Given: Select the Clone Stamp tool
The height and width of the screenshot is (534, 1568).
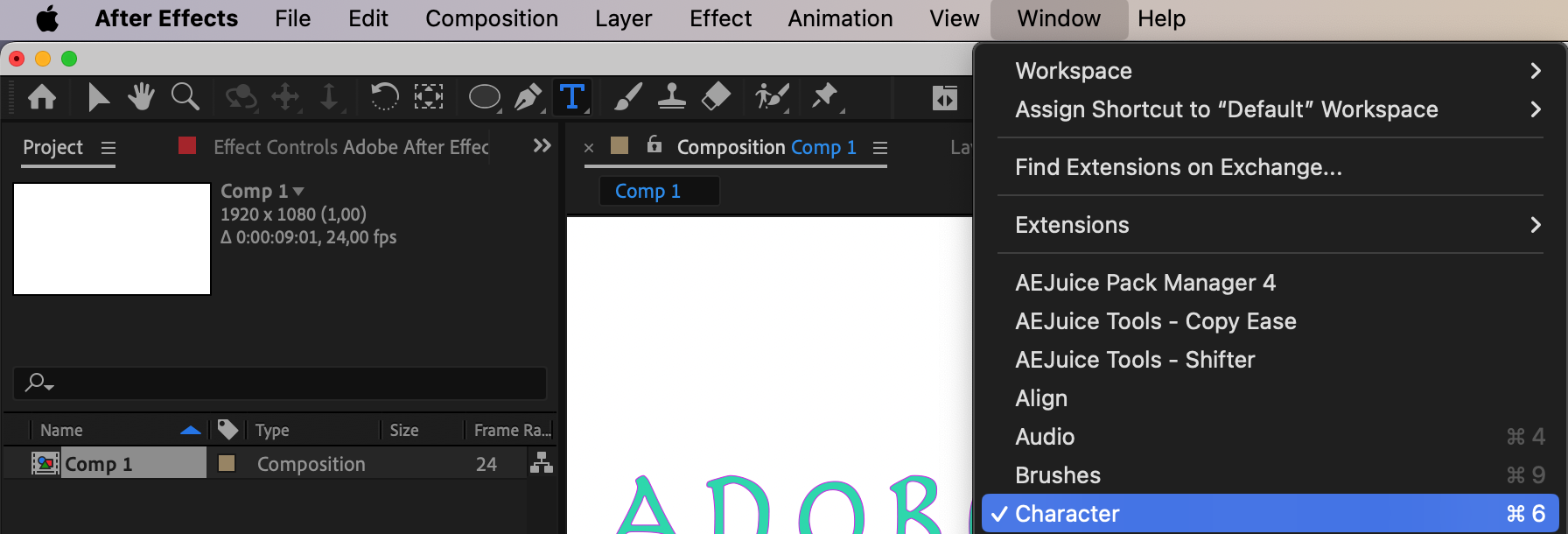Looking at the screenshot, I should tap(671, 97).
